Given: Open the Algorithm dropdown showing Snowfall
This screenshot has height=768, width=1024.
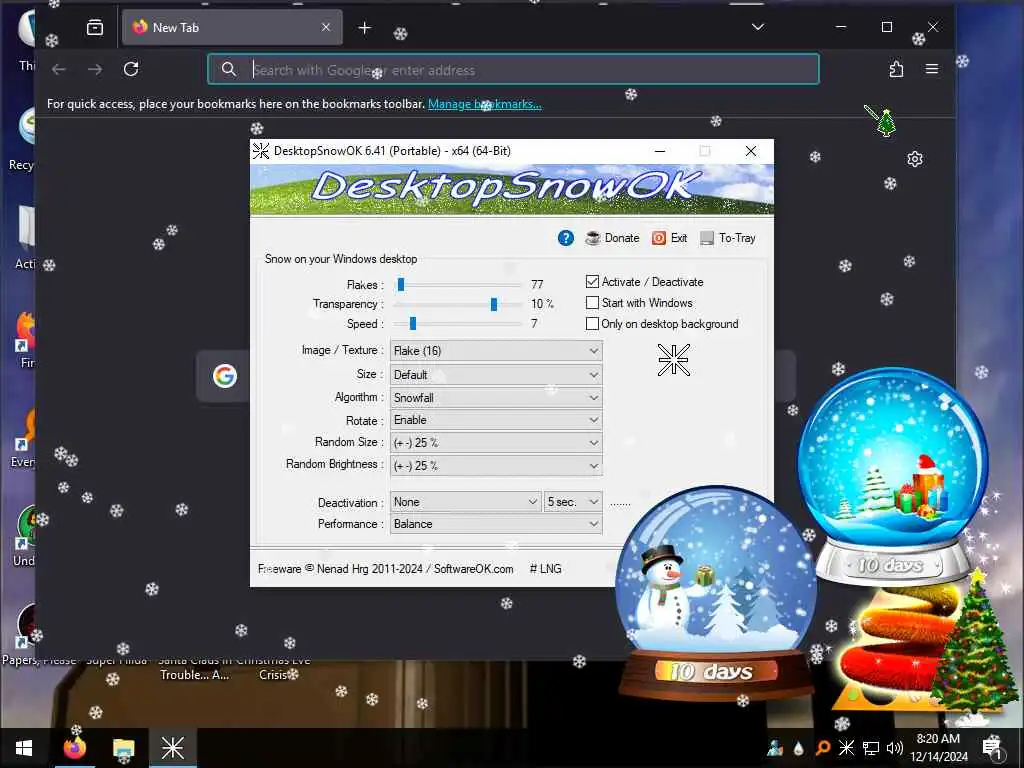Looking at the screenshot, I should coord(496,398).
